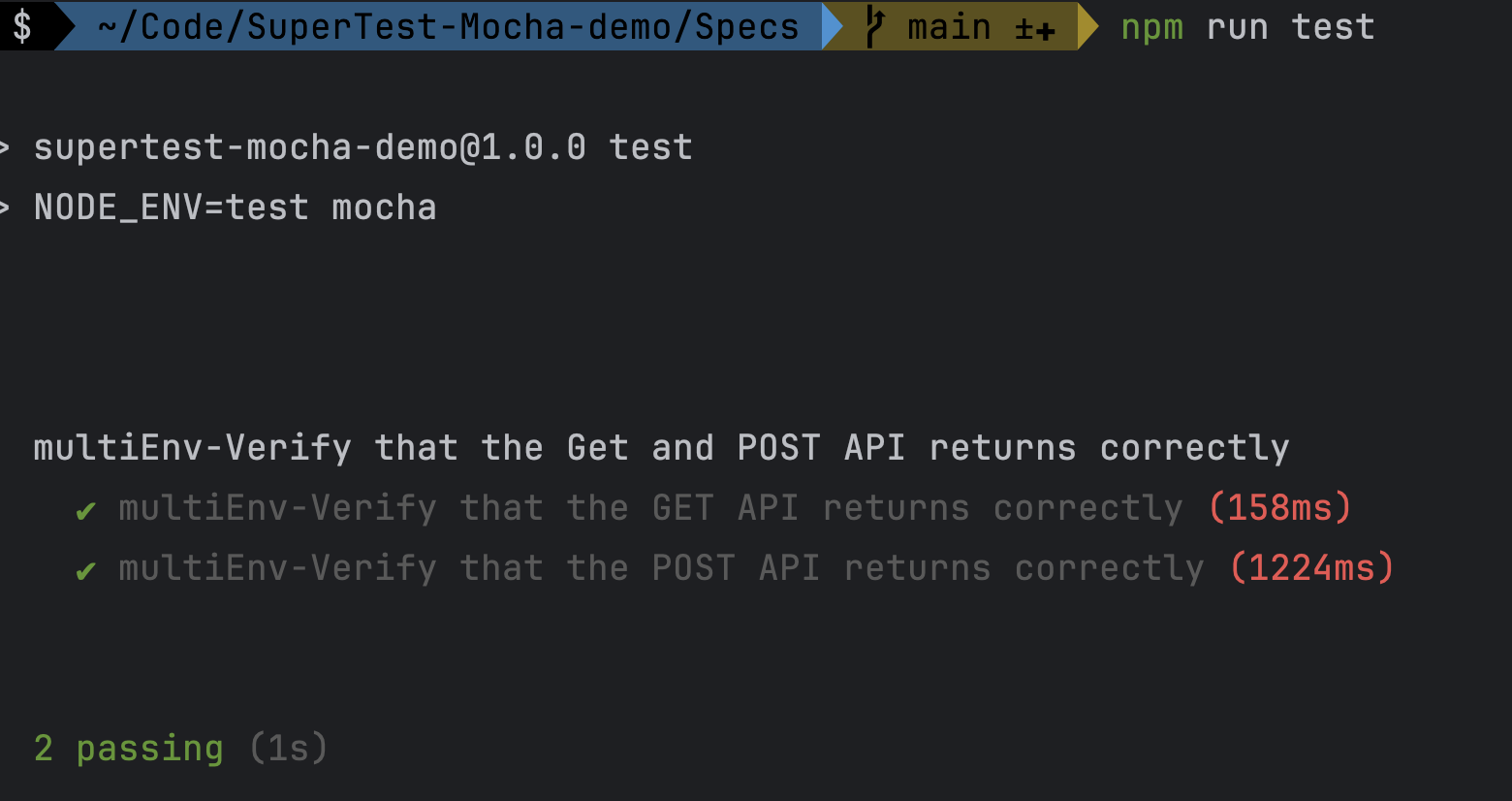1512x801 pixels.
Task: Click the Get and POST API suite title
Action: coord(662,448)
